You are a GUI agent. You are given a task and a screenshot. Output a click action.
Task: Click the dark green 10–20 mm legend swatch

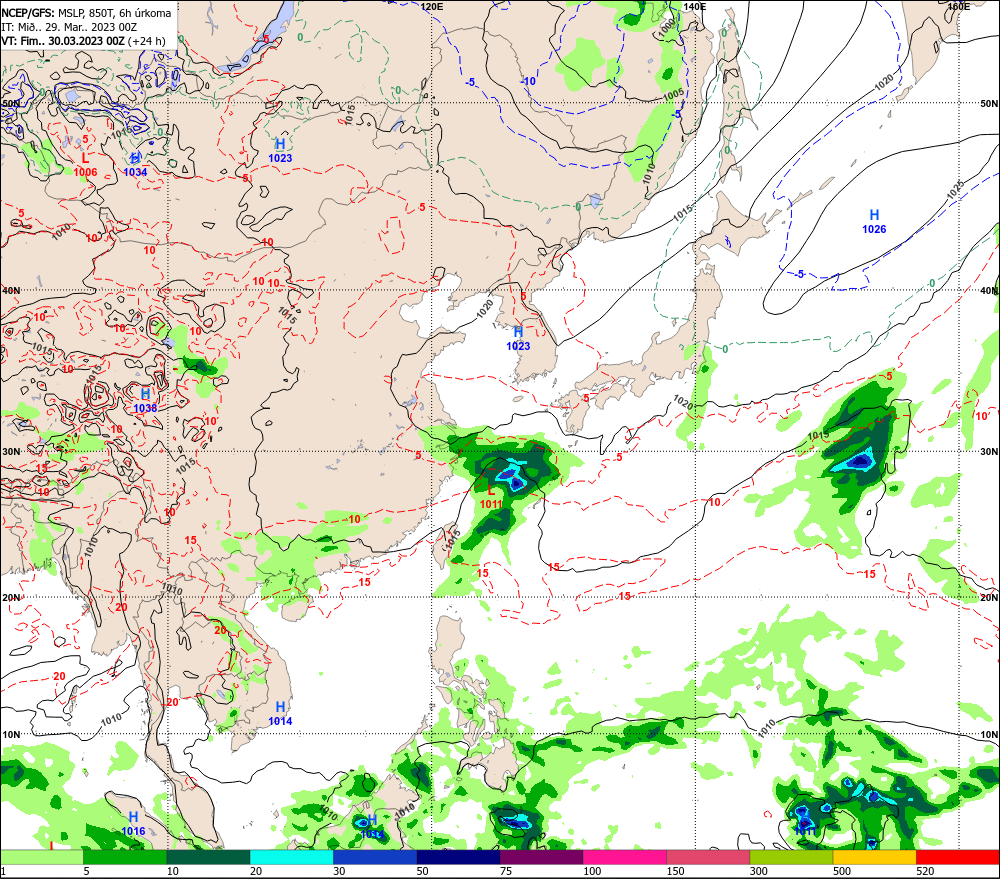tap(209, 857)
